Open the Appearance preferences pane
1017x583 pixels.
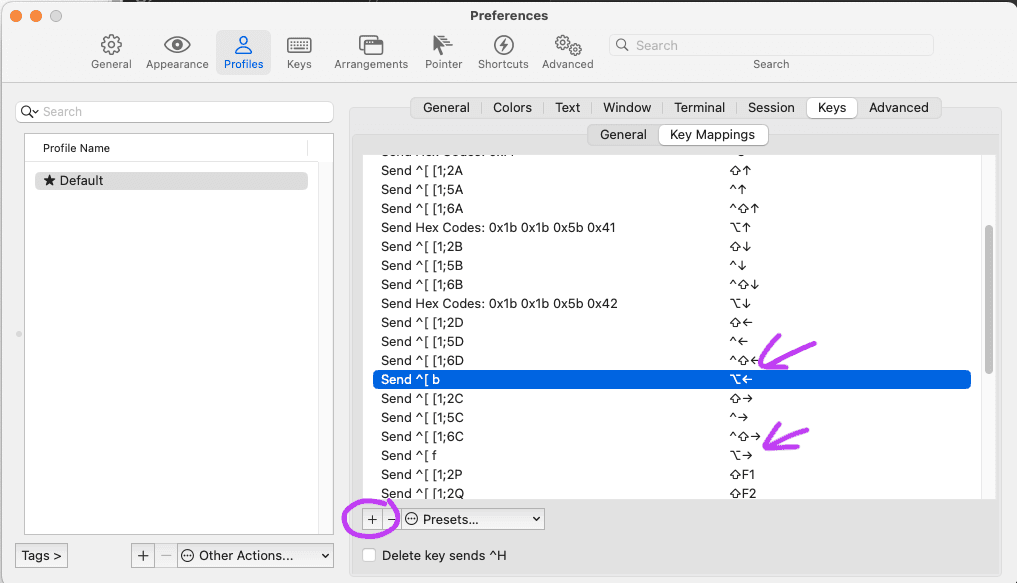click(177, 52)
